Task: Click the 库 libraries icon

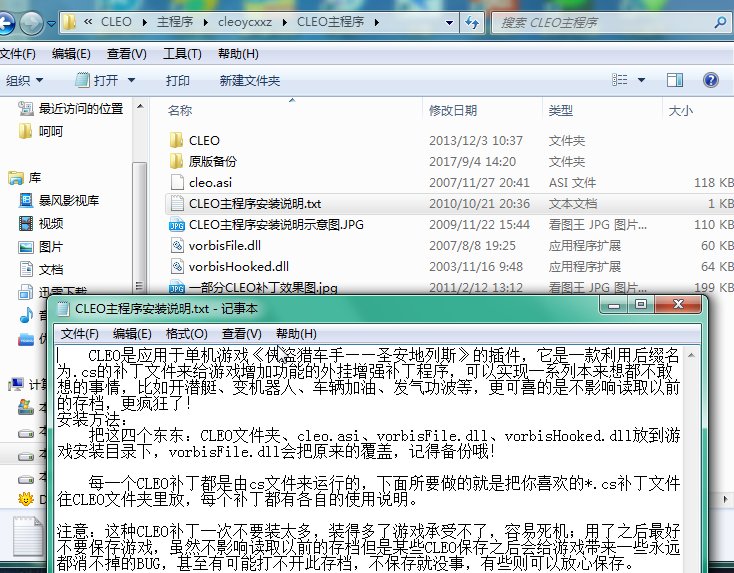Action: click(x=15, y=178)
